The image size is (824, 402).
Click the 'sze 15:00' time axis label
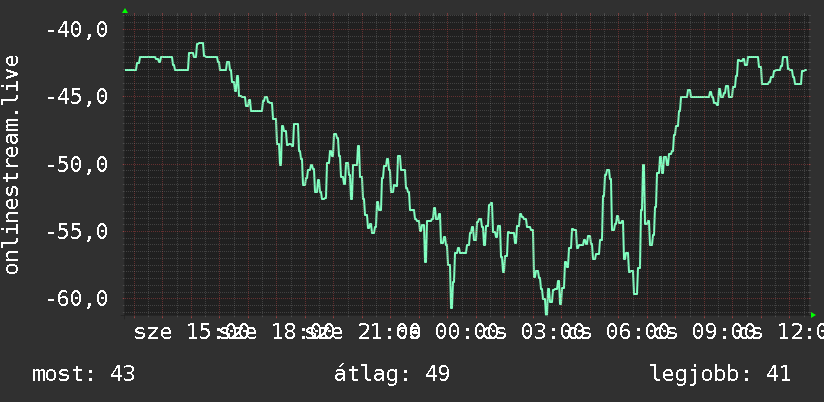tap(191, 332)
